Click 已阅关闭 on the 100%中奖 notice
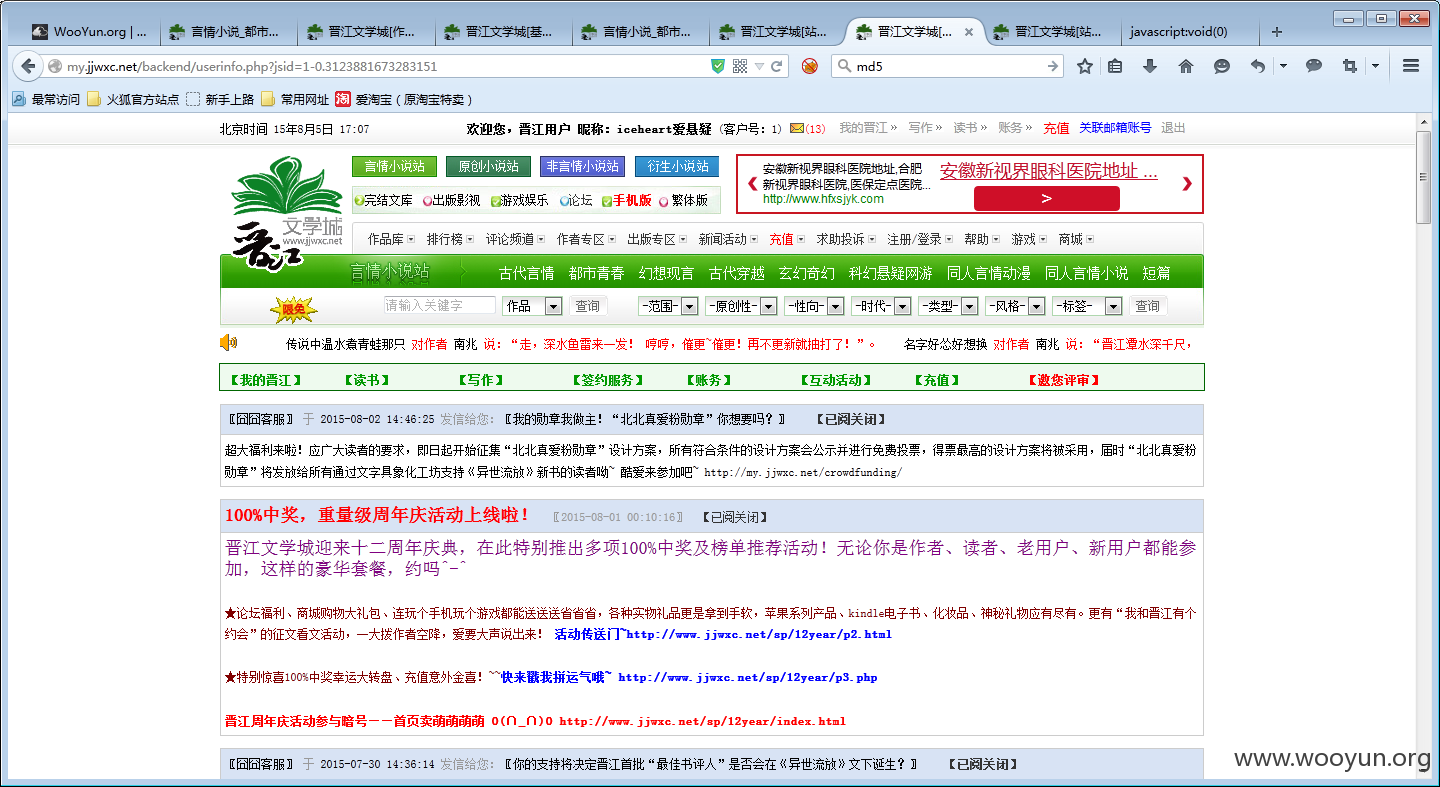 (735, 517)
